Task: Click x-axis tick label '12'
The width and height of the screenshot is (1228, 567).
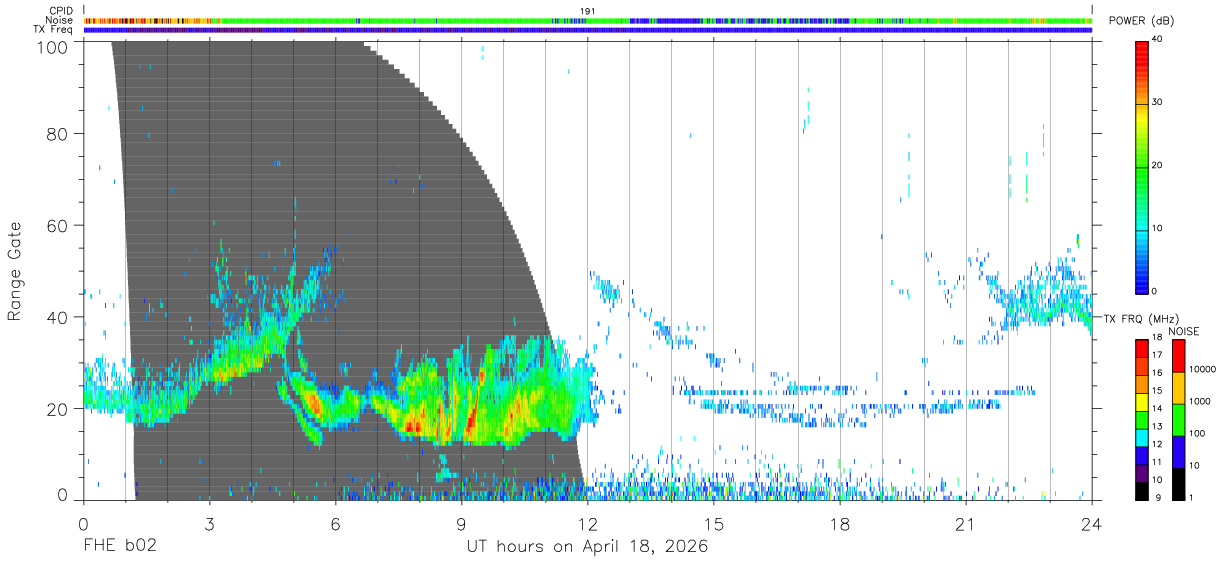Action: 587,524
